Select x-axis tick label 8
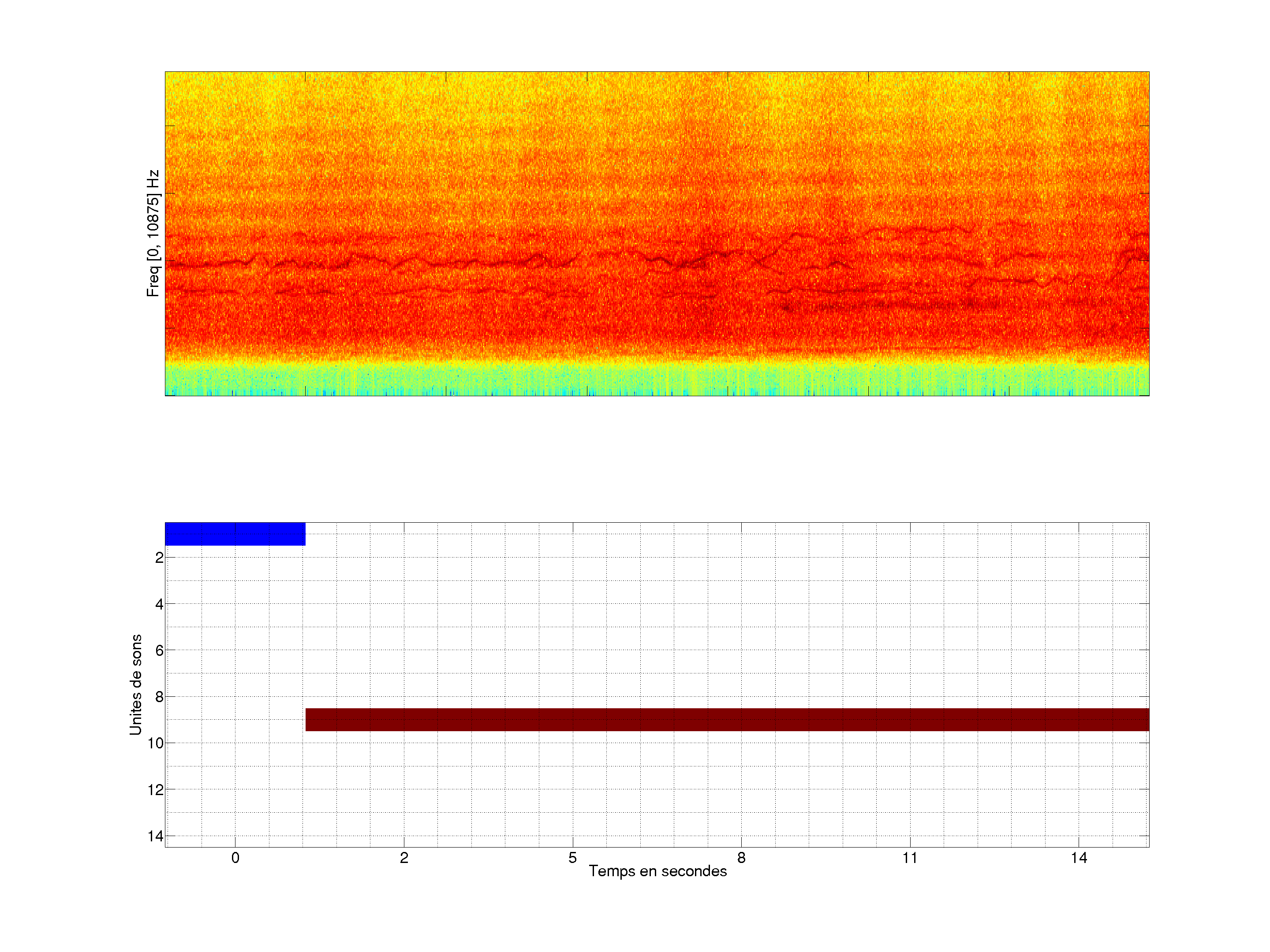The height and width of the screenshot is (952, 1270). point(741,858)
